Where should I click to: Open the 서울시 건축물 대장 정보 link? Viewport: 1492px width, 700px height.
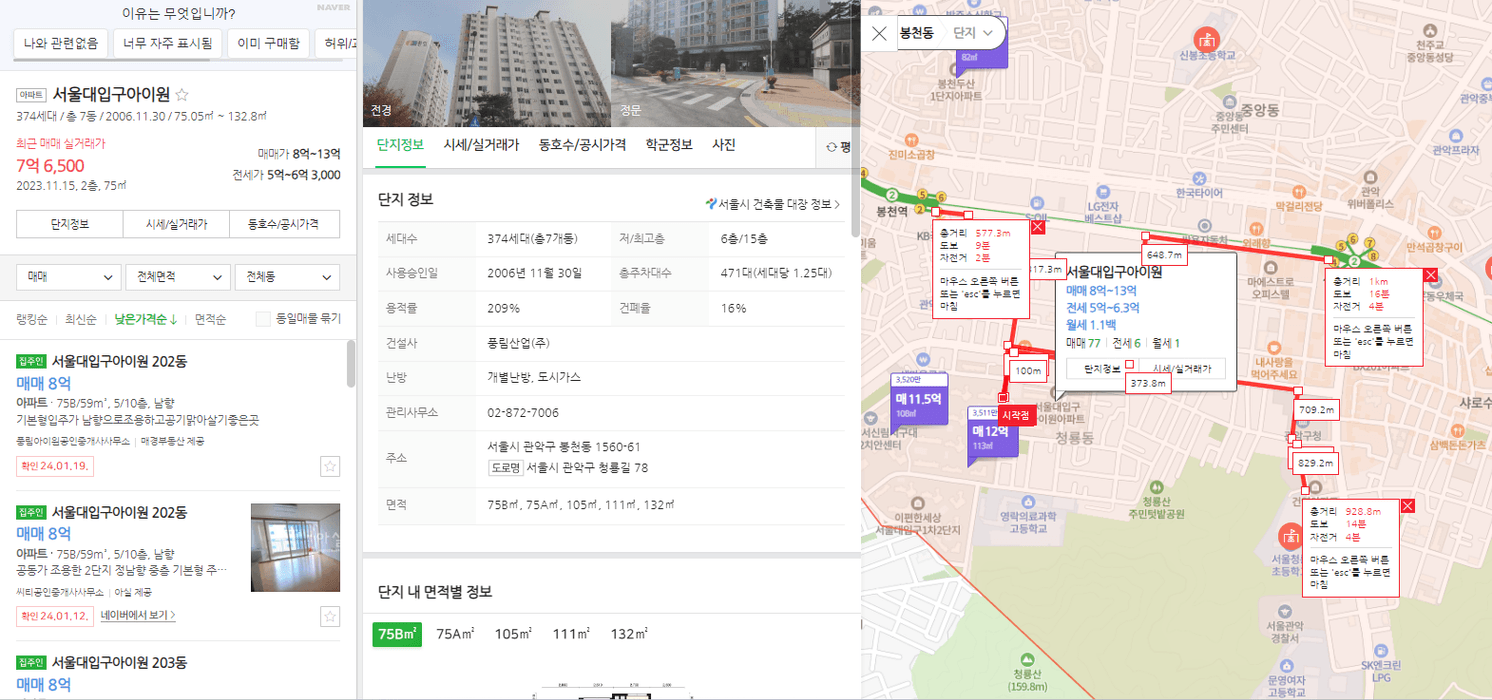(772, 204)
